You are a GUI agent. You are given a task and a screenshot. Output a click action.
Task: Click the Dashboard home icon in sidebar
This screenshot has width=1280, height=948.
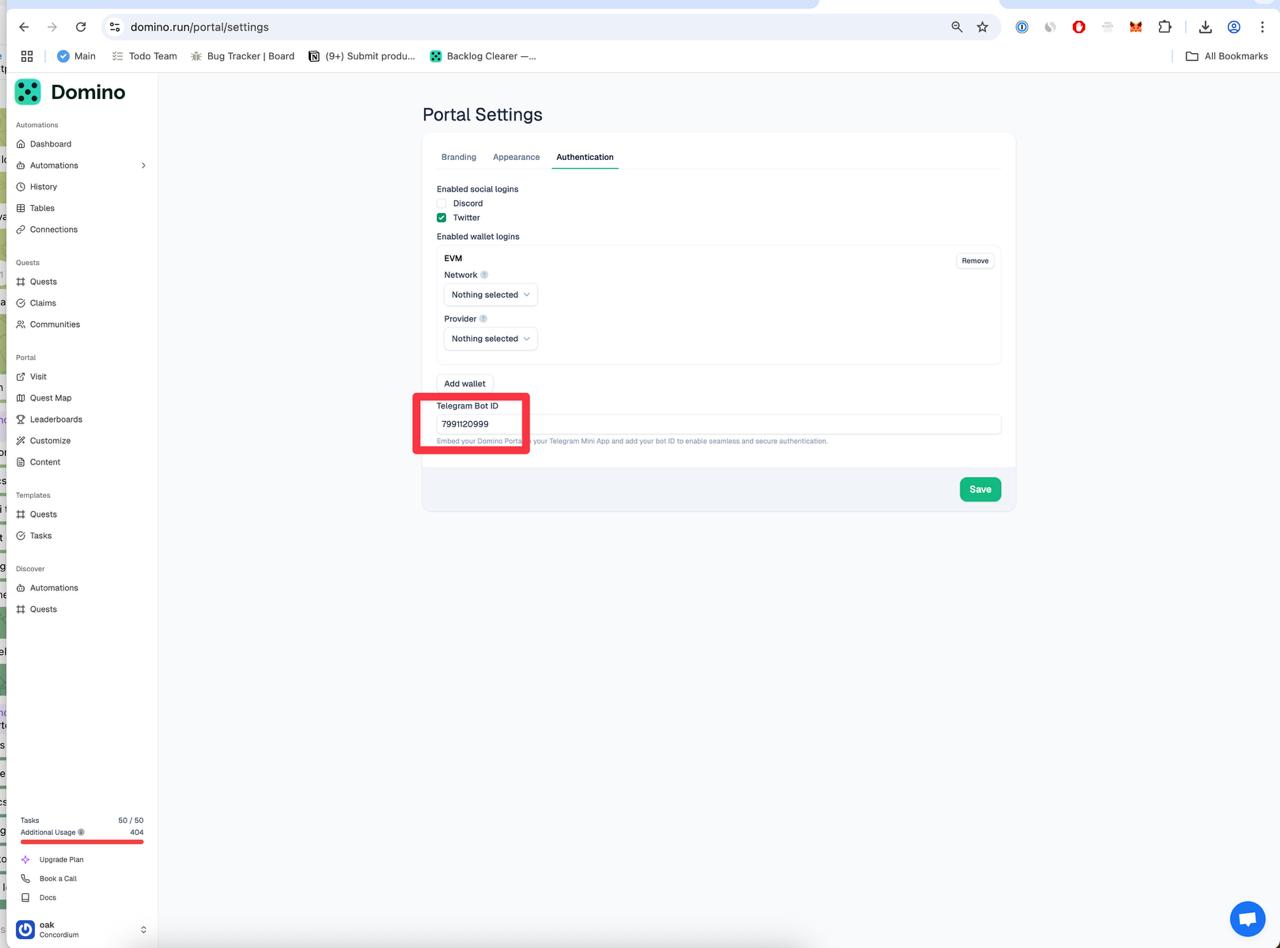[x=21, y=144]
